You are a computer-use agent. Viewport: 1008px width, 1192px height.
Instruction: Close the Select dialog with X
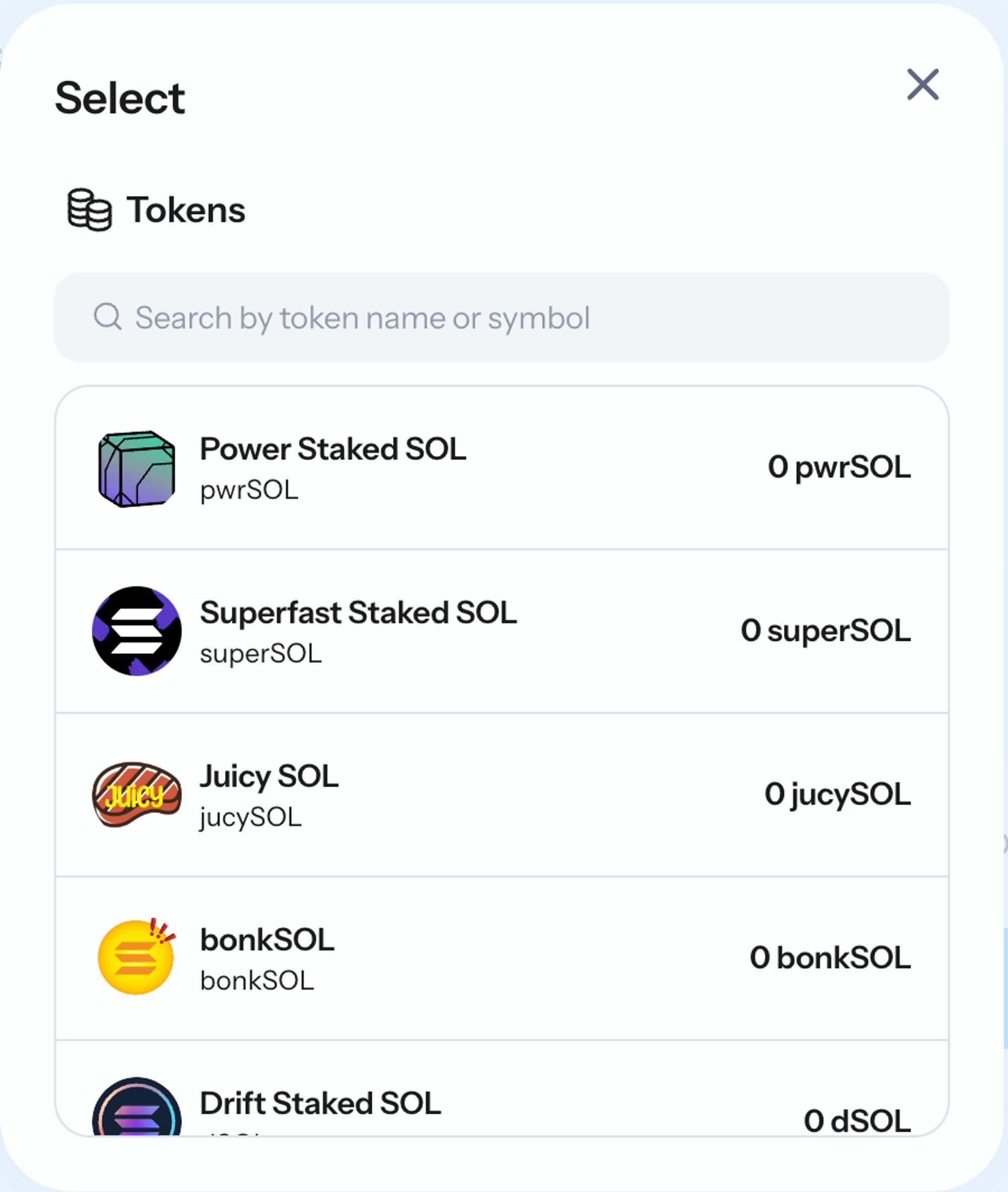pos(922,85)
